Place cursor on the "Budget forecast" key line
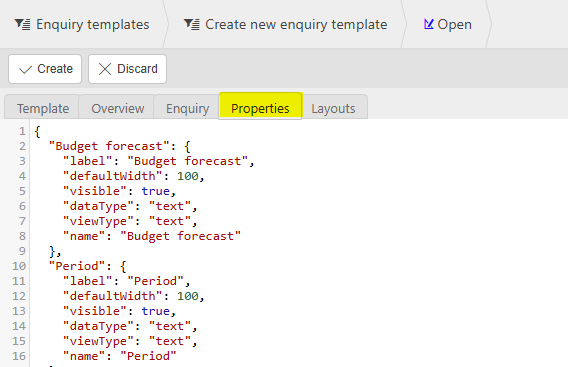 [x=119, y=146]
